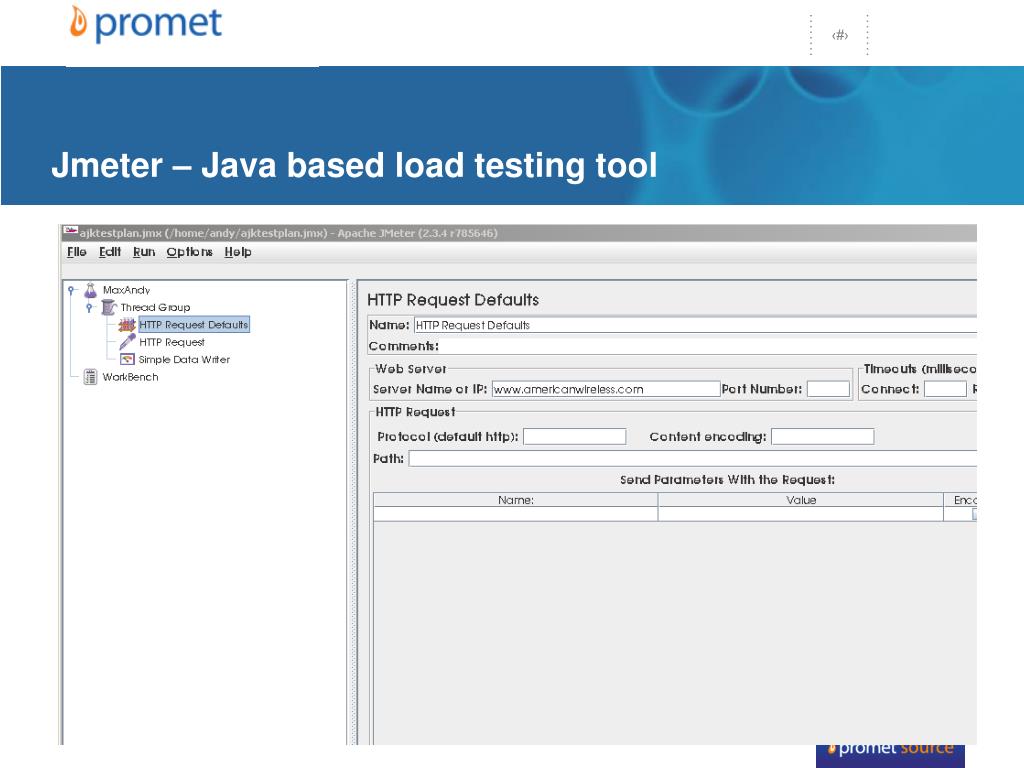Image resolution: width=1024 pixels, height=768 pixels.
Task: Click the Content encoding field
Action: (822, 437)
